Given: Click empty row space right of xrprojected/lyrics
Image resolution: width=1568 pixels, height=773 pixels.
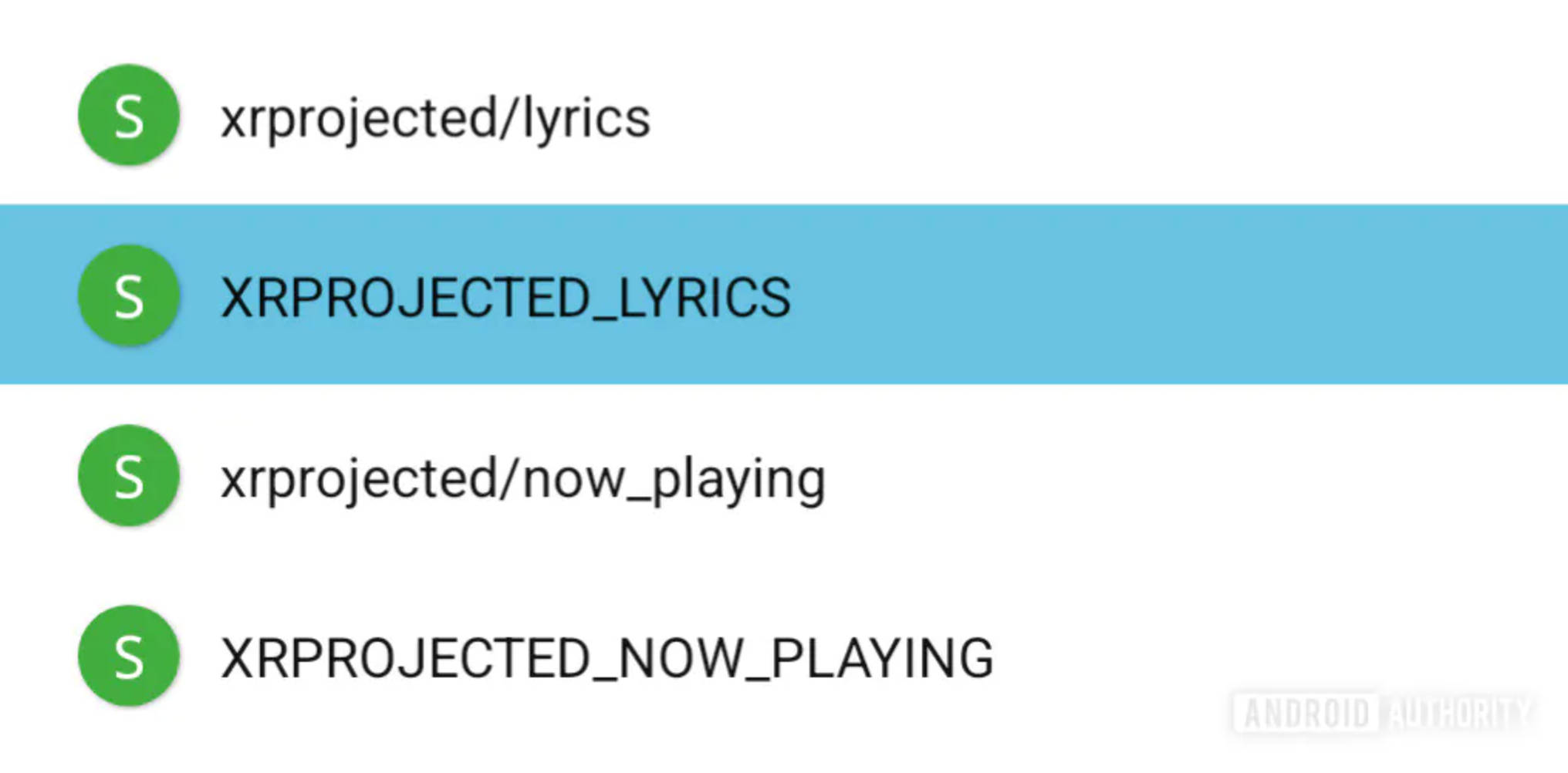Looking at the screenshot, I should coord(1080,116).
